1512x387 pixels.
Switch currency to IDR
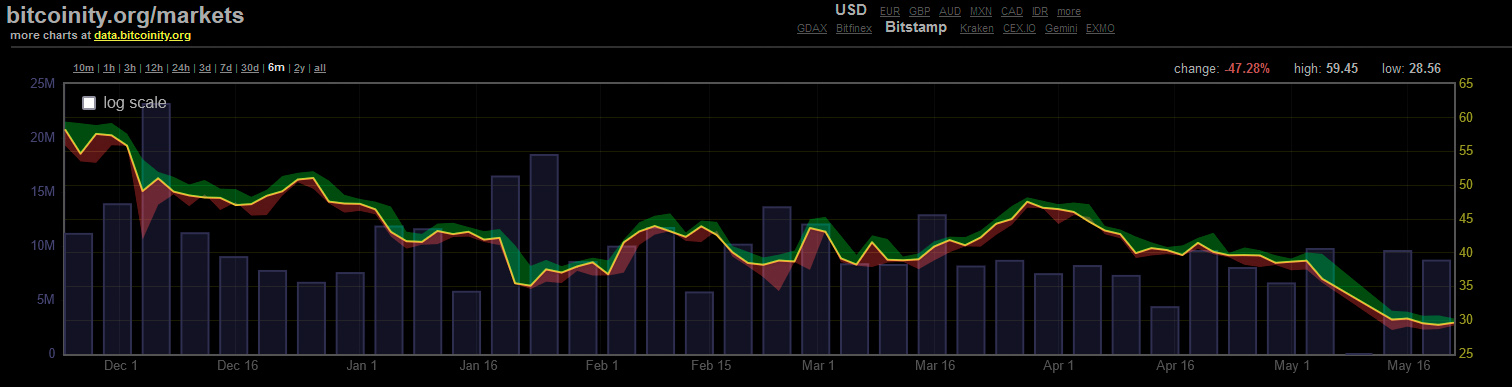coord(1040,11)
